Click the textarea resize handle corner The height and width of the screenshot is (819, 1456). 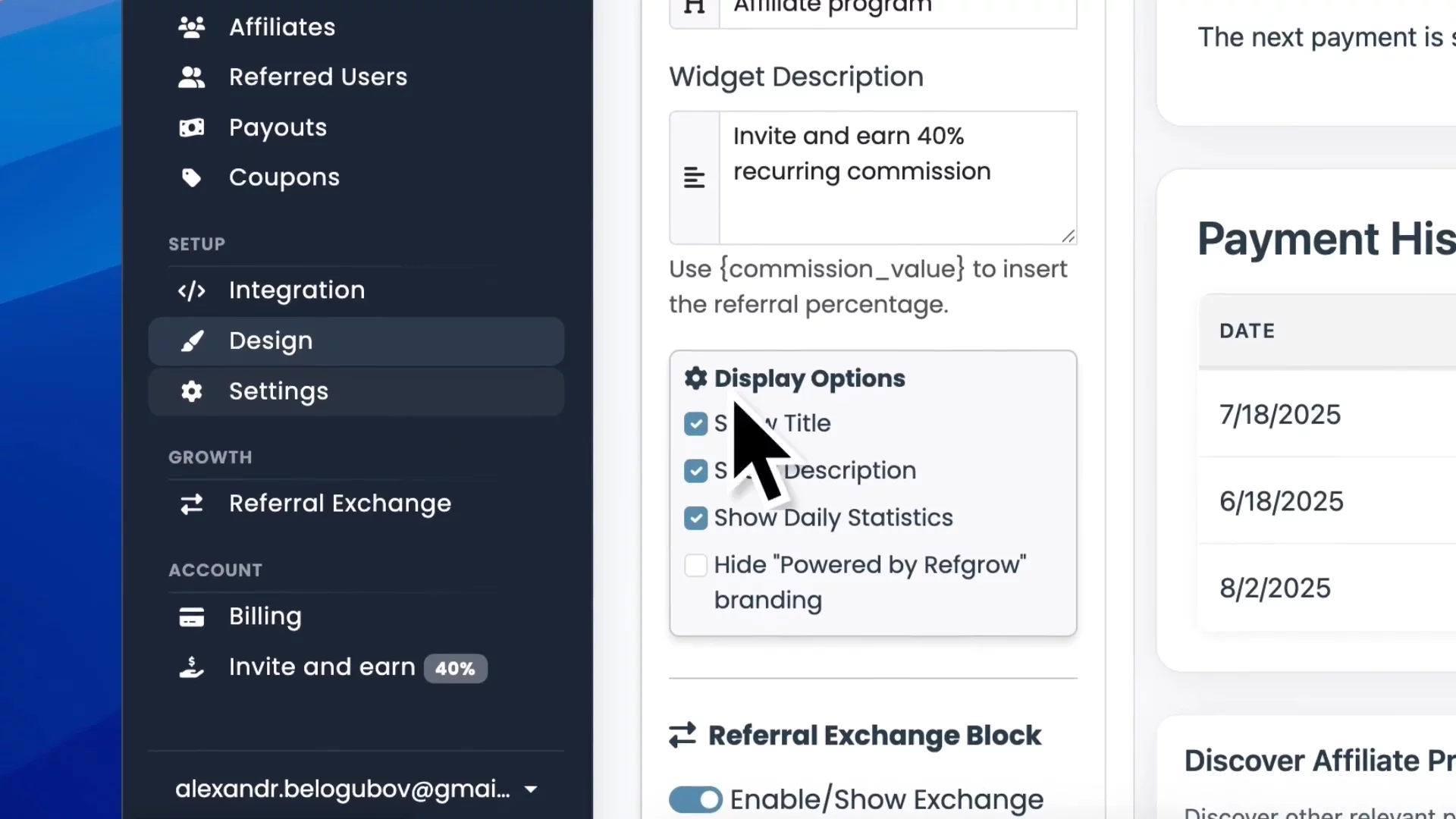coord(1068,237)
